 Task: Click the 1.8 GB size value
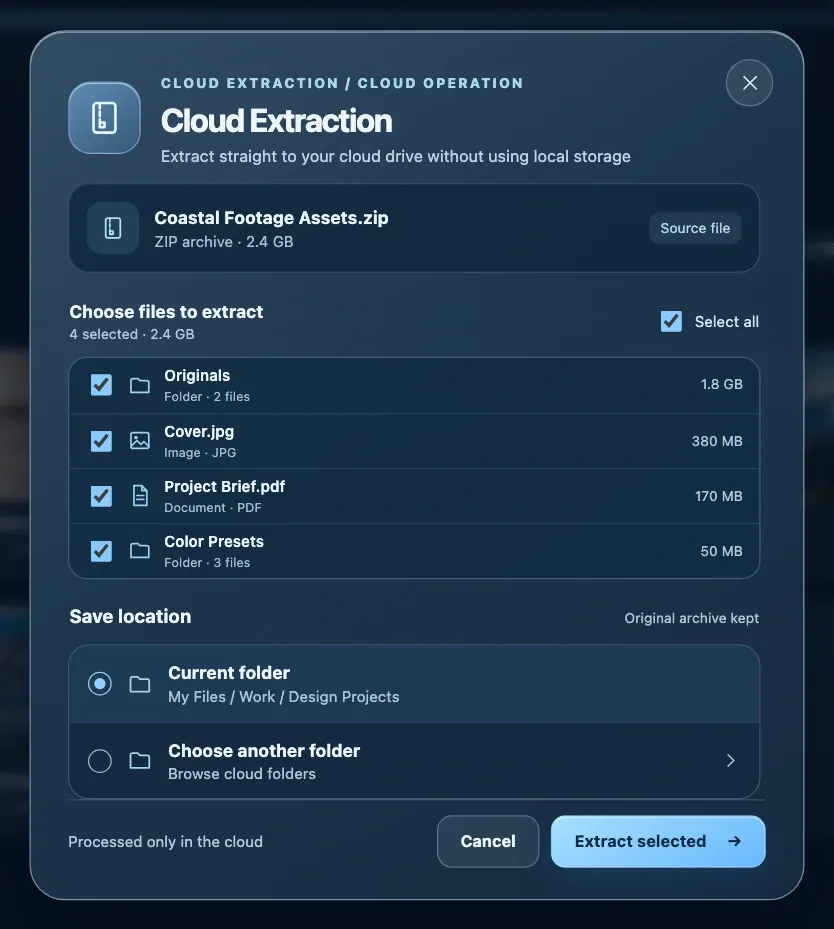point(721,384)
